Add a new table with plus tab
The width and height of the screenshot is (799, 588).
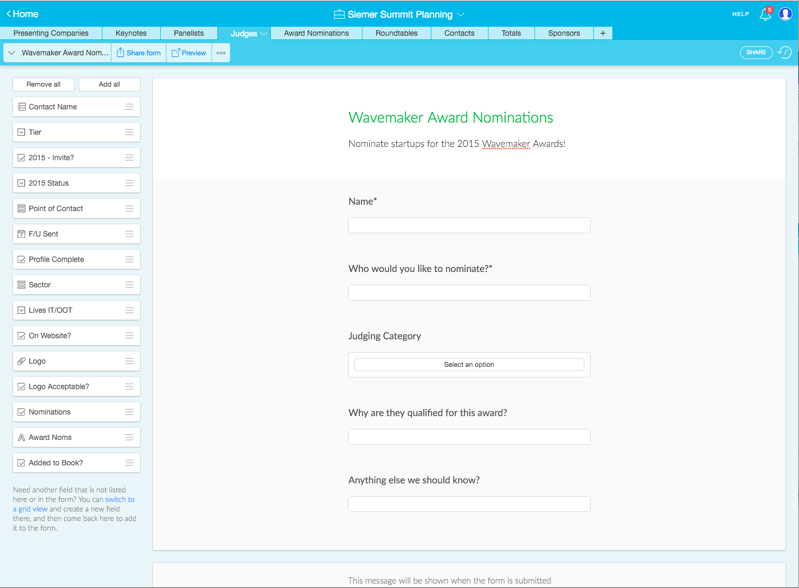point(603,33)
